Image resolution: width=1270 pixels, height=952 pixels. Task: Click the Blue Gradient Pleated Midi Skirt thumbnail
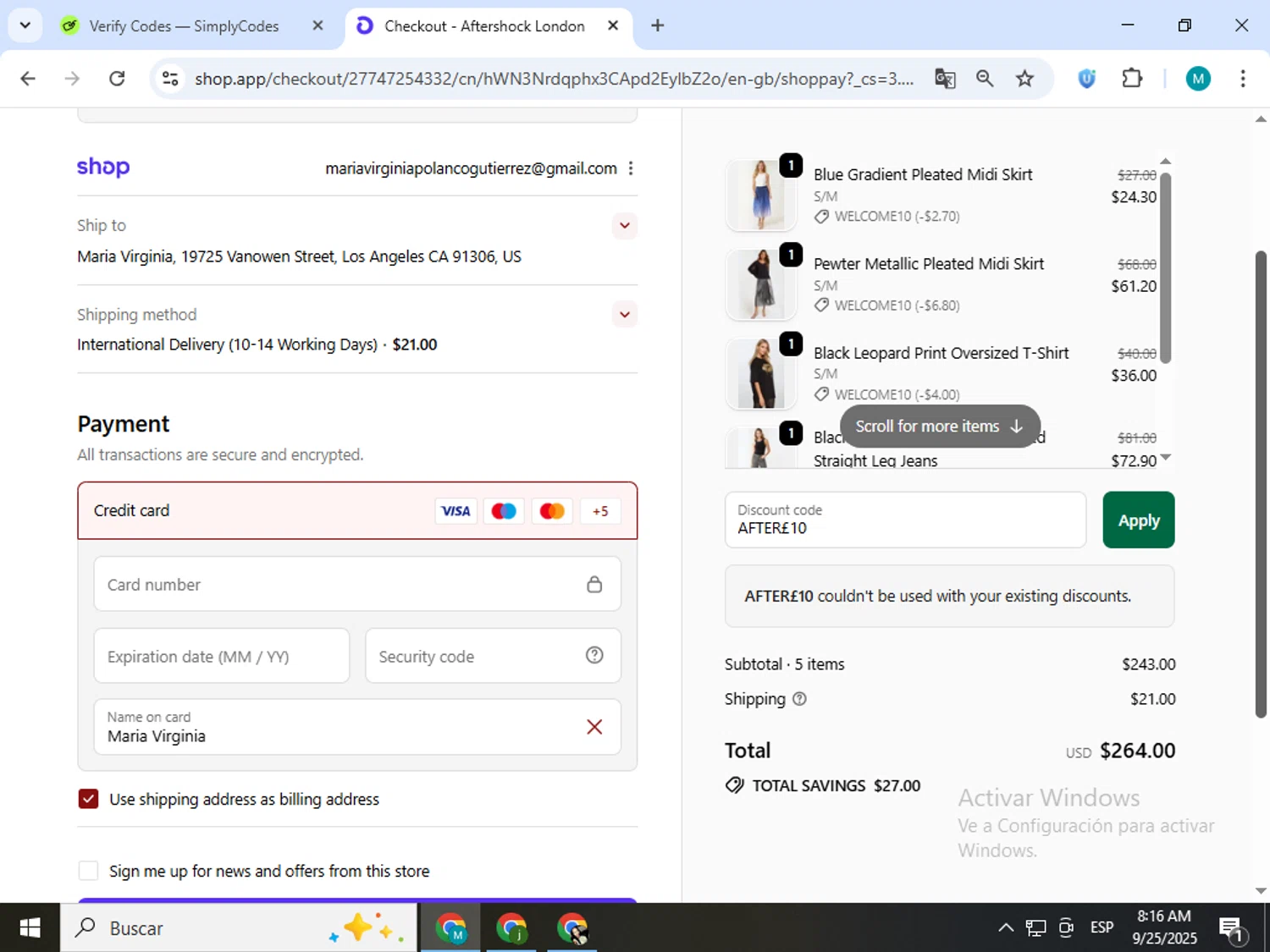pyautogui.click(x=760, y=195)
